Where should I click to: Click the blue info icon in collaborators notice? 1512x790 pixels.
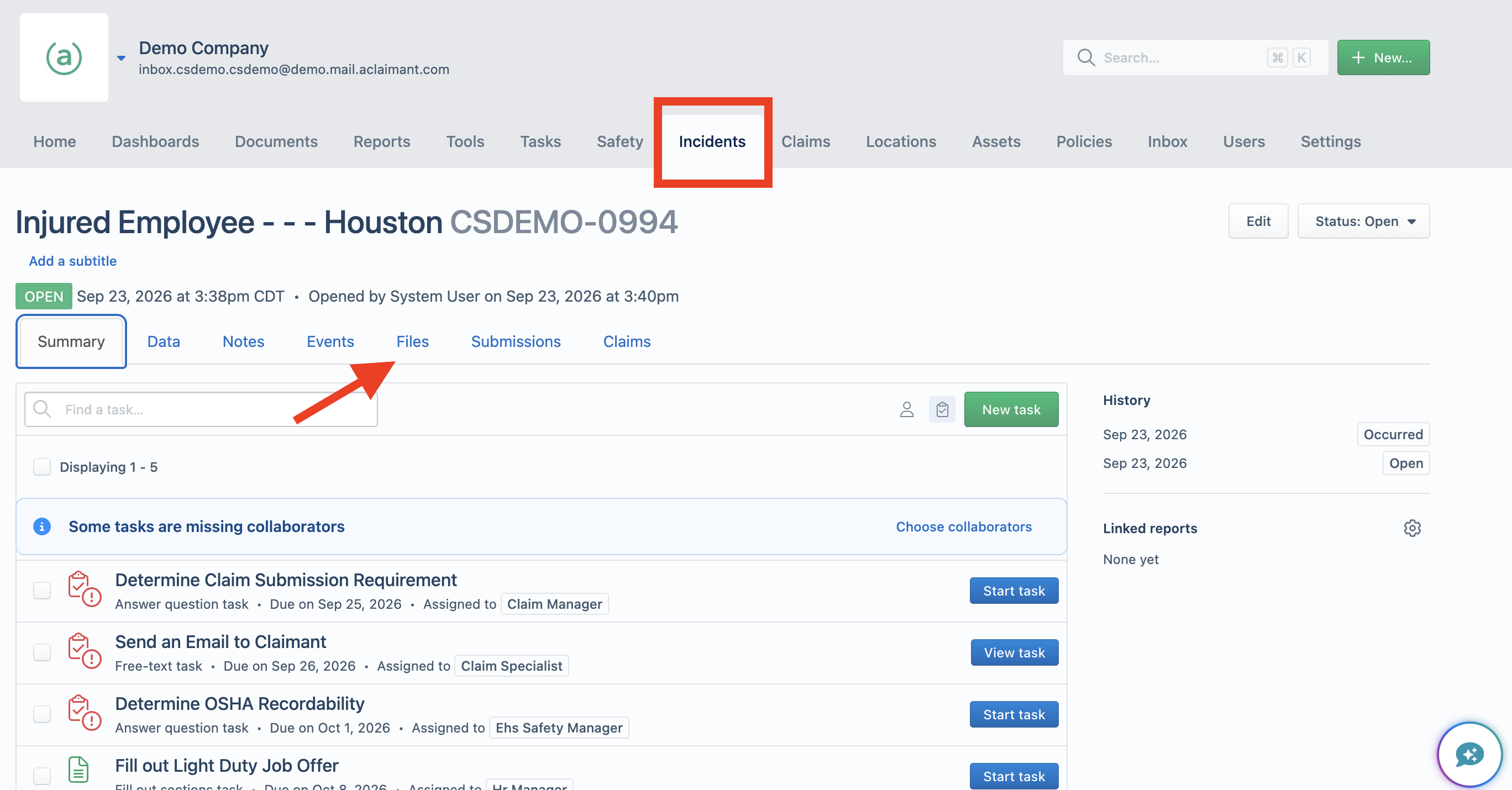point(41,527)
